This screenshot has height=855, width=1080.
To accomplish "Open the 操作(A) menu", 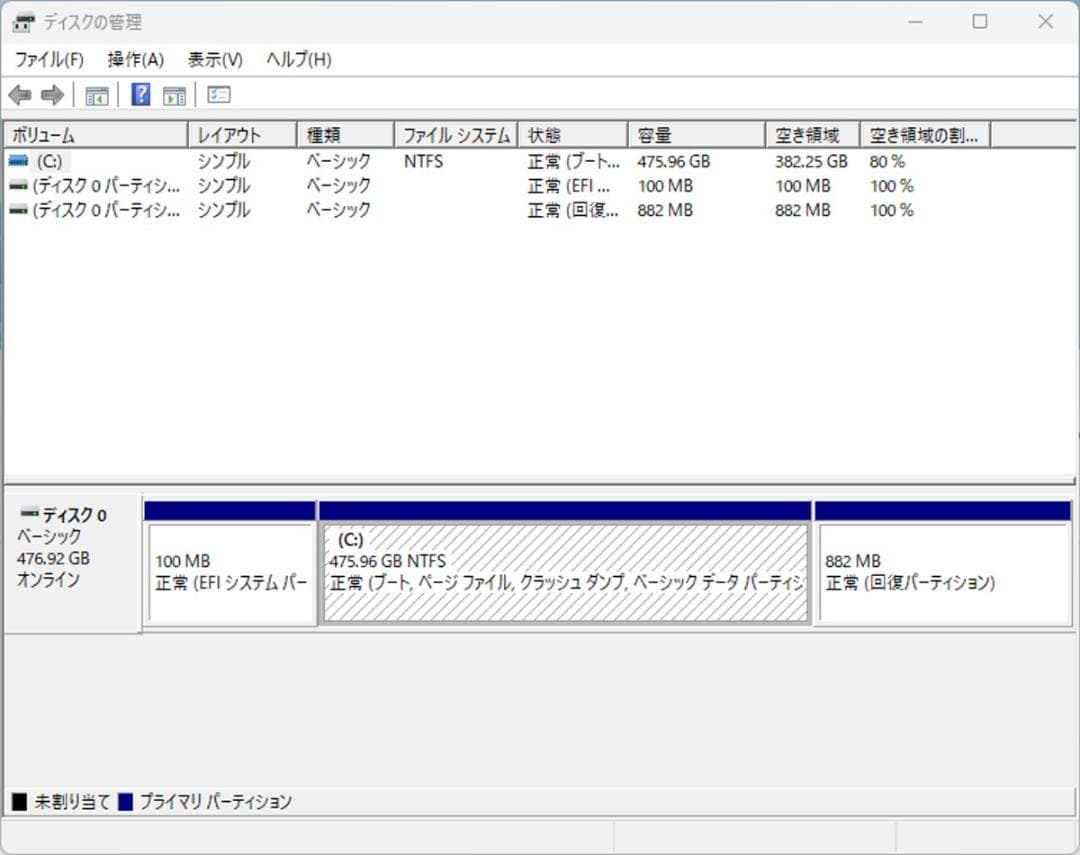I will click(133, 59).
